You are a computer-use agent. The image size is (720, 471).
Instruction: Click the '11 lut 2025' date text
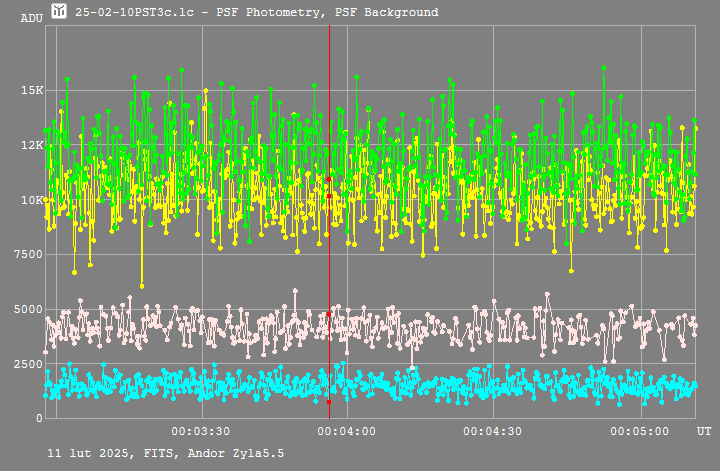(x=89, y=454)
